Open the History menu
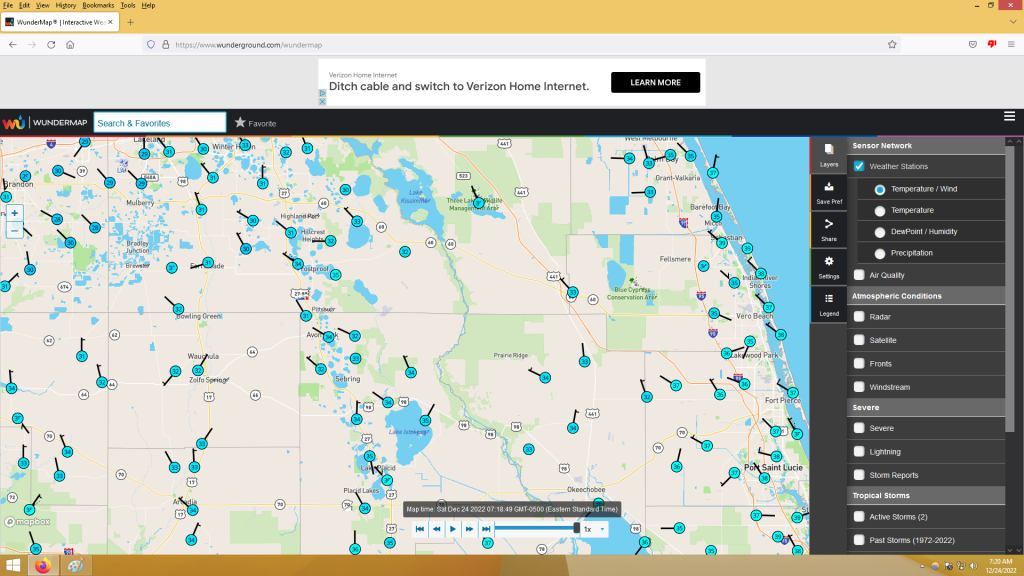The width and height of the screenshot is (1024, 576). [x=65, y=5]
